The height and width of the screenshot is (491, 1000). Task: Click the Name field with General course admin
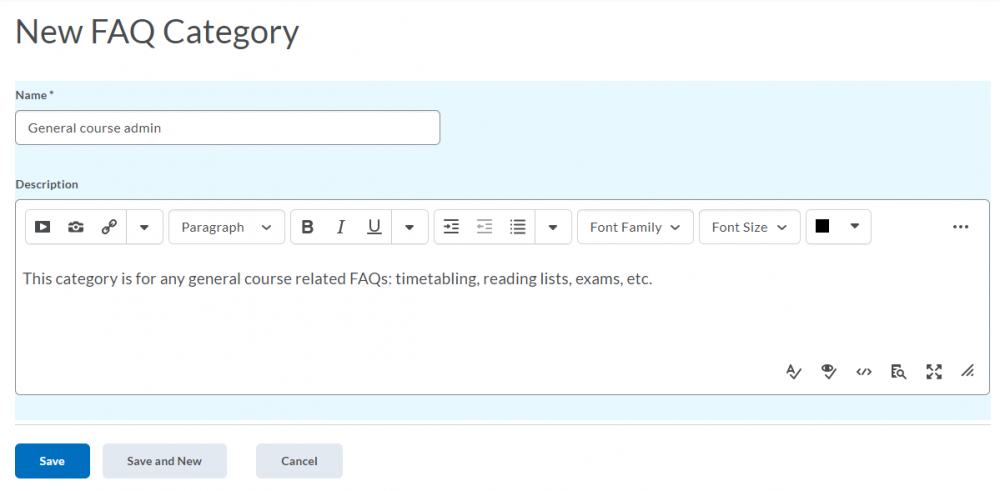coord(228,128)
